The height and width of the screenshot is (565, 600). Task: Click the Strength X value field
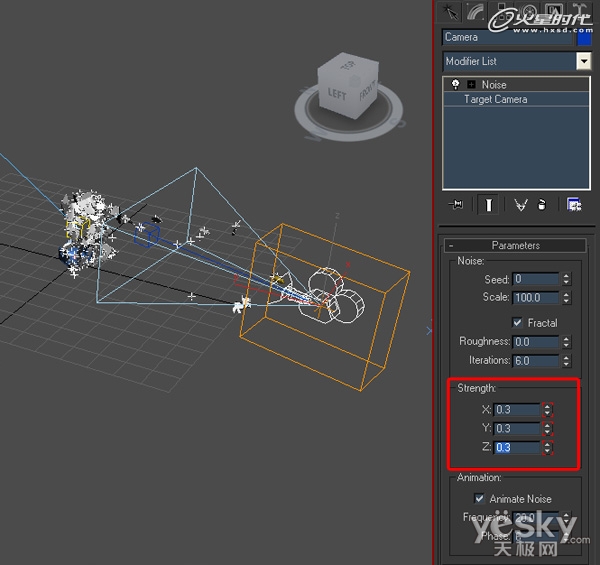(517, 410)
